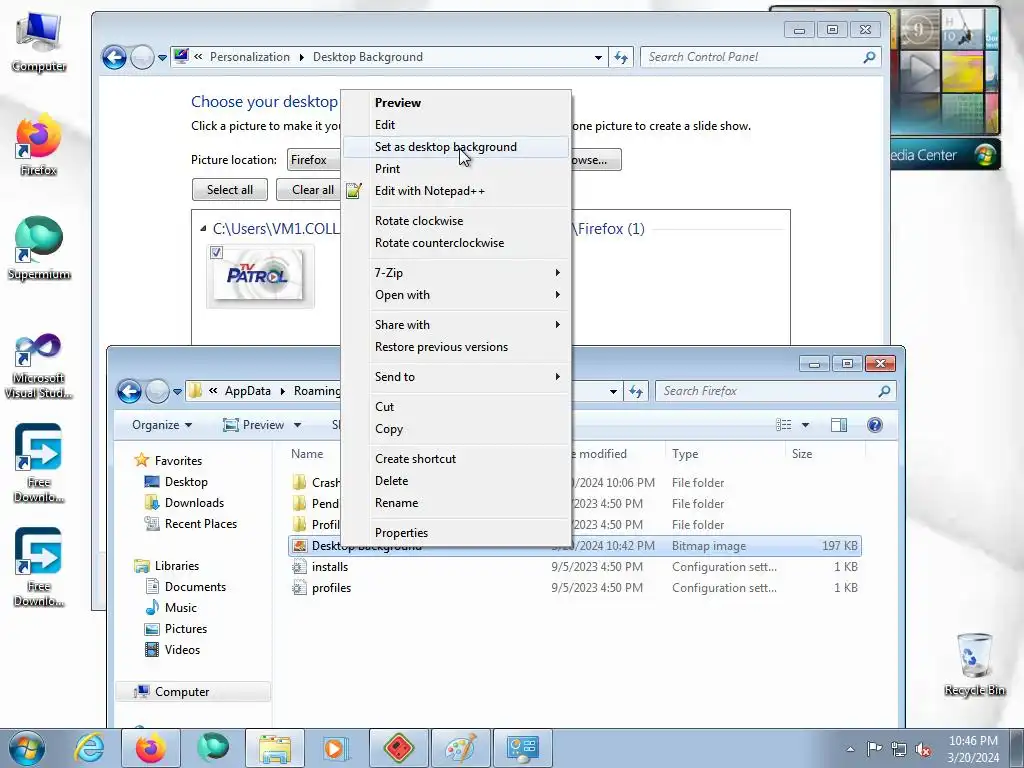Open the Microsoft Visual Studio desktop shortcut
Screen dimensions: 1024x768
[39, 366]
